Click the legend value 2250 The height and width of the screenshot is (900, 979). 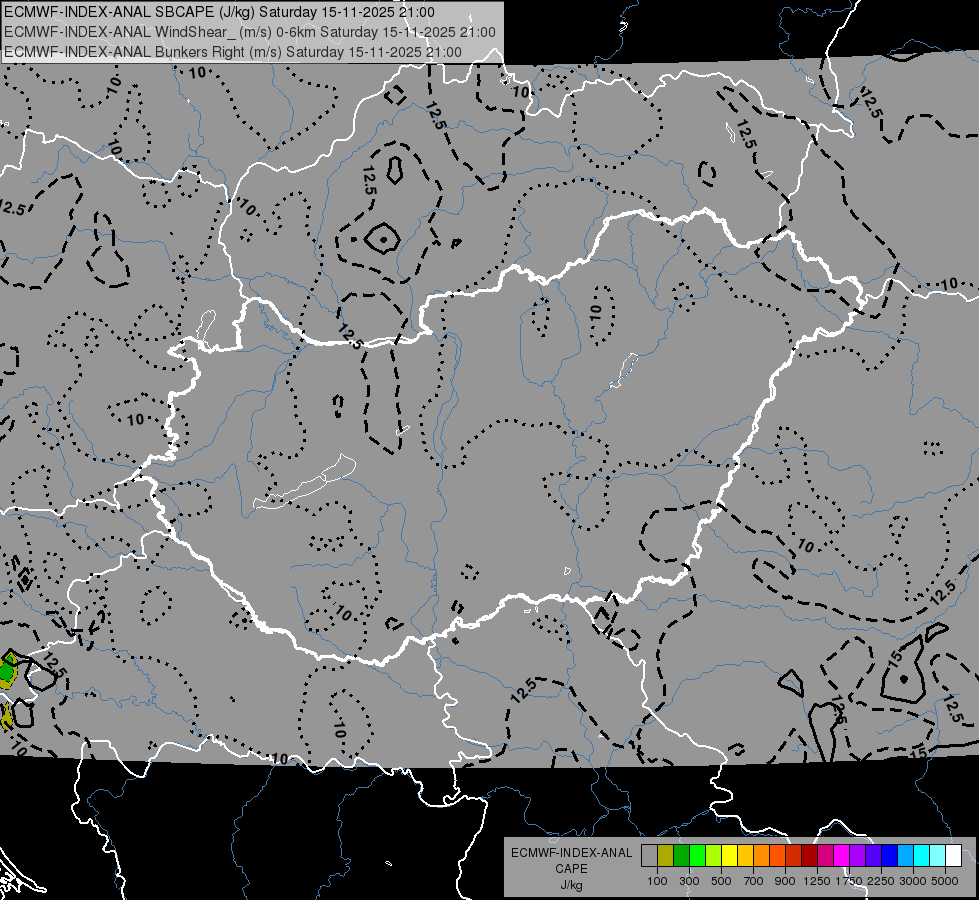tap(881, 881)
